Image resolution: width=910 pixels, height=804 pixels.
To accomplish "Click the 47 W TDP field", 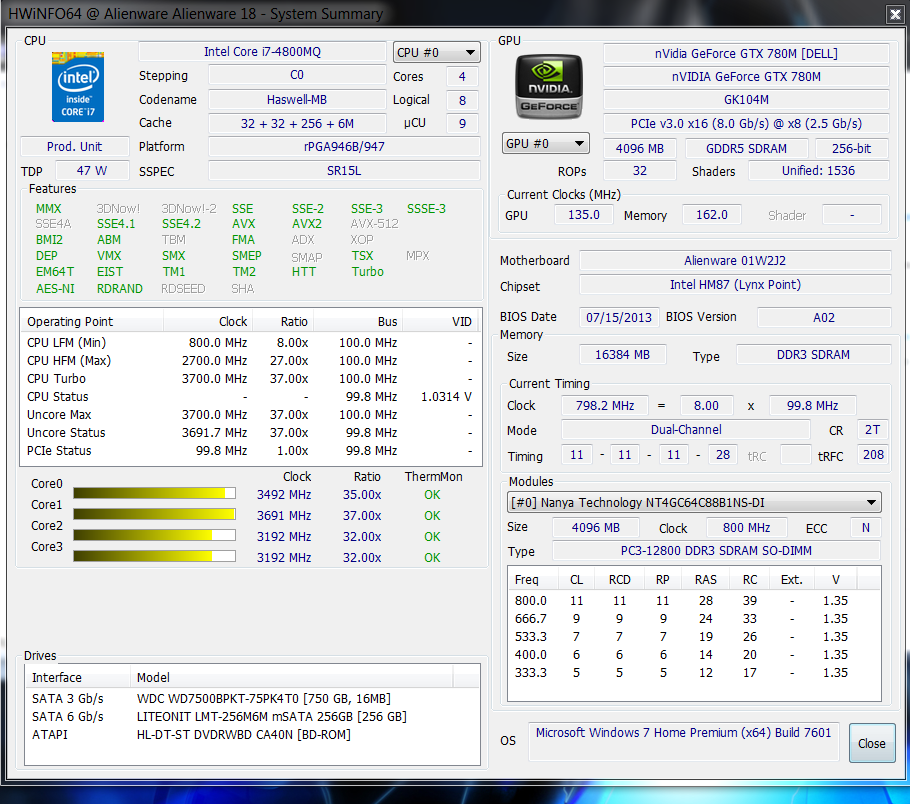I will [x=92, y=171].
